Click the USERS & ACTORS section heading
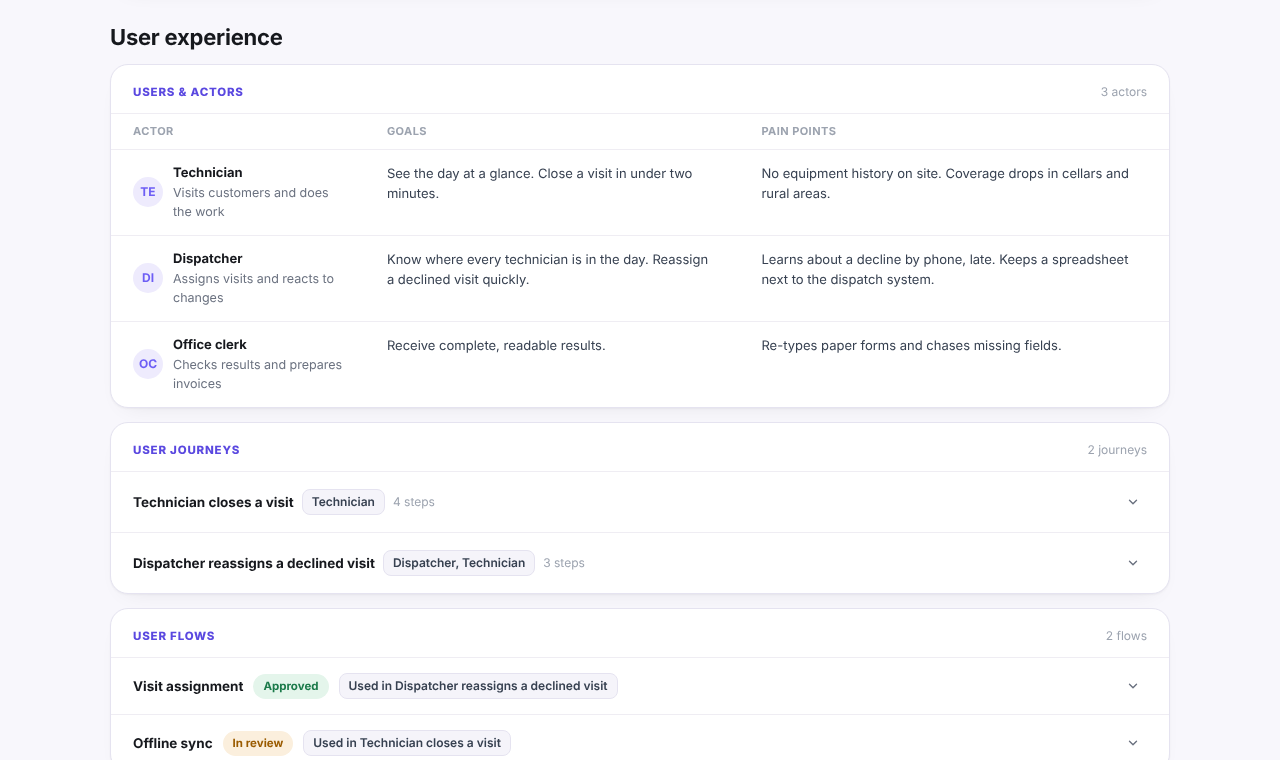 188,92
